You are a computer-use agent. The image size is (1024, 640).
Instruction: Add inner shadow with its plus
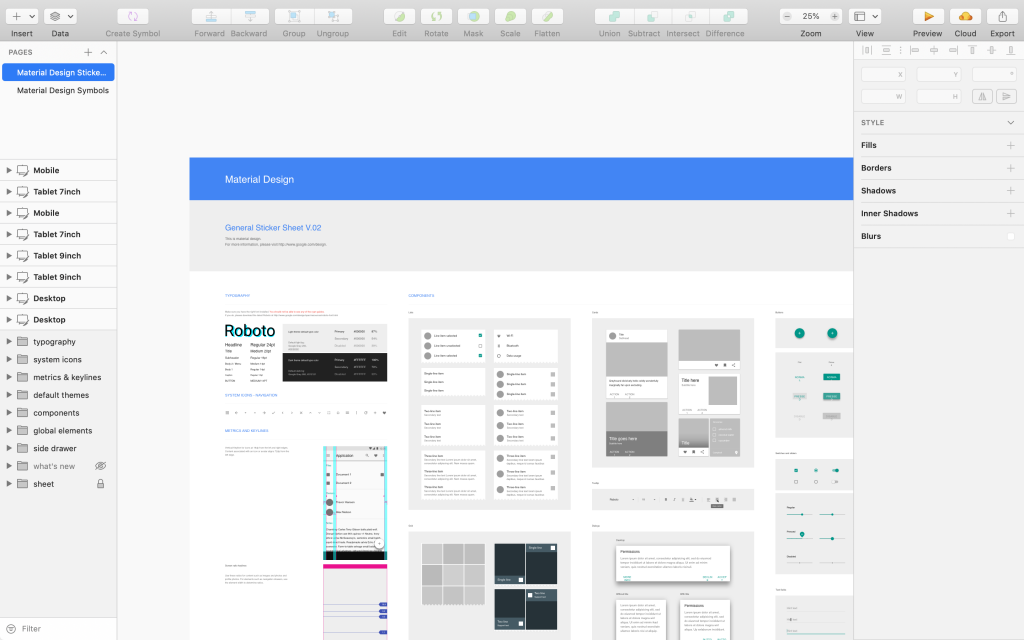coord(1010,214)
